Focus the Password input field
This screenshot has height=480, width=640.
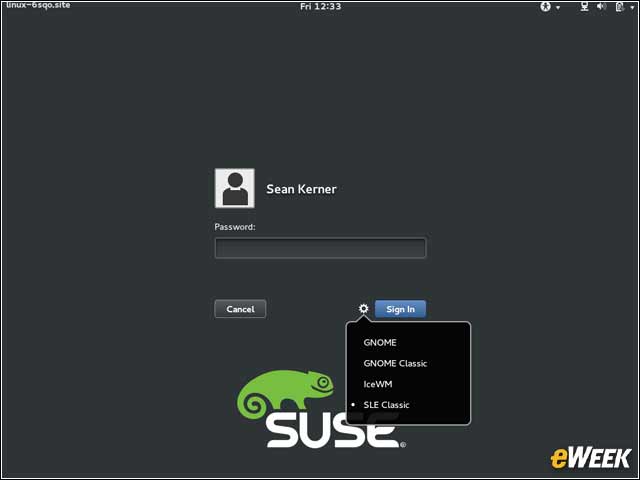[x=320, y=248]
